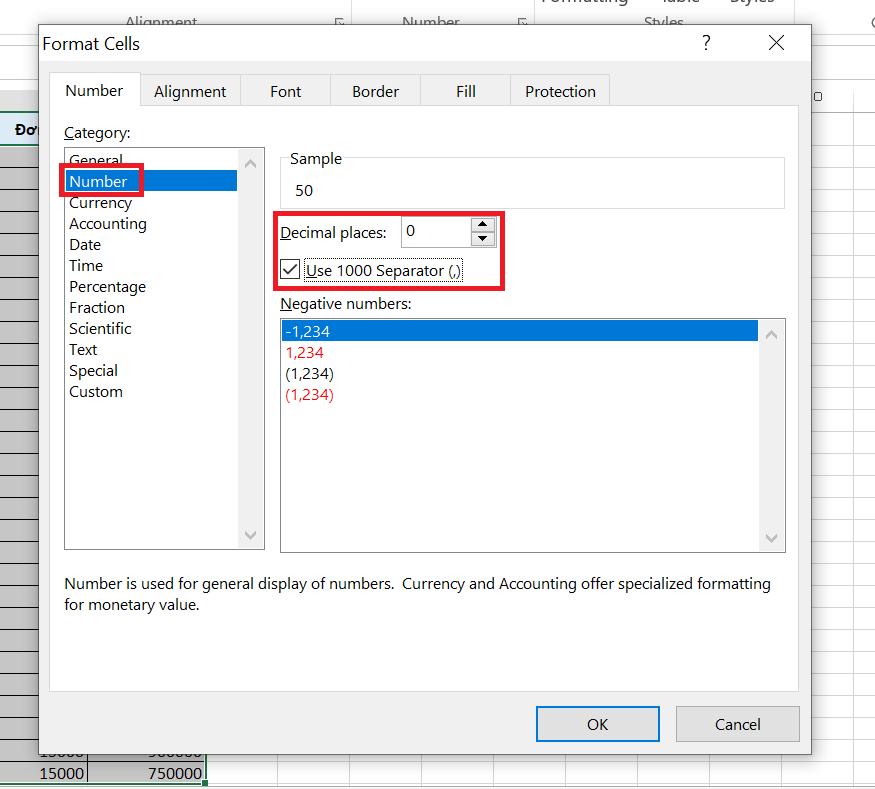Image resolution: width=875 pixels, height=789 pixels.
Task: Select the spreadsheet cell containing 15000
Action: click(x=44, y=773)
